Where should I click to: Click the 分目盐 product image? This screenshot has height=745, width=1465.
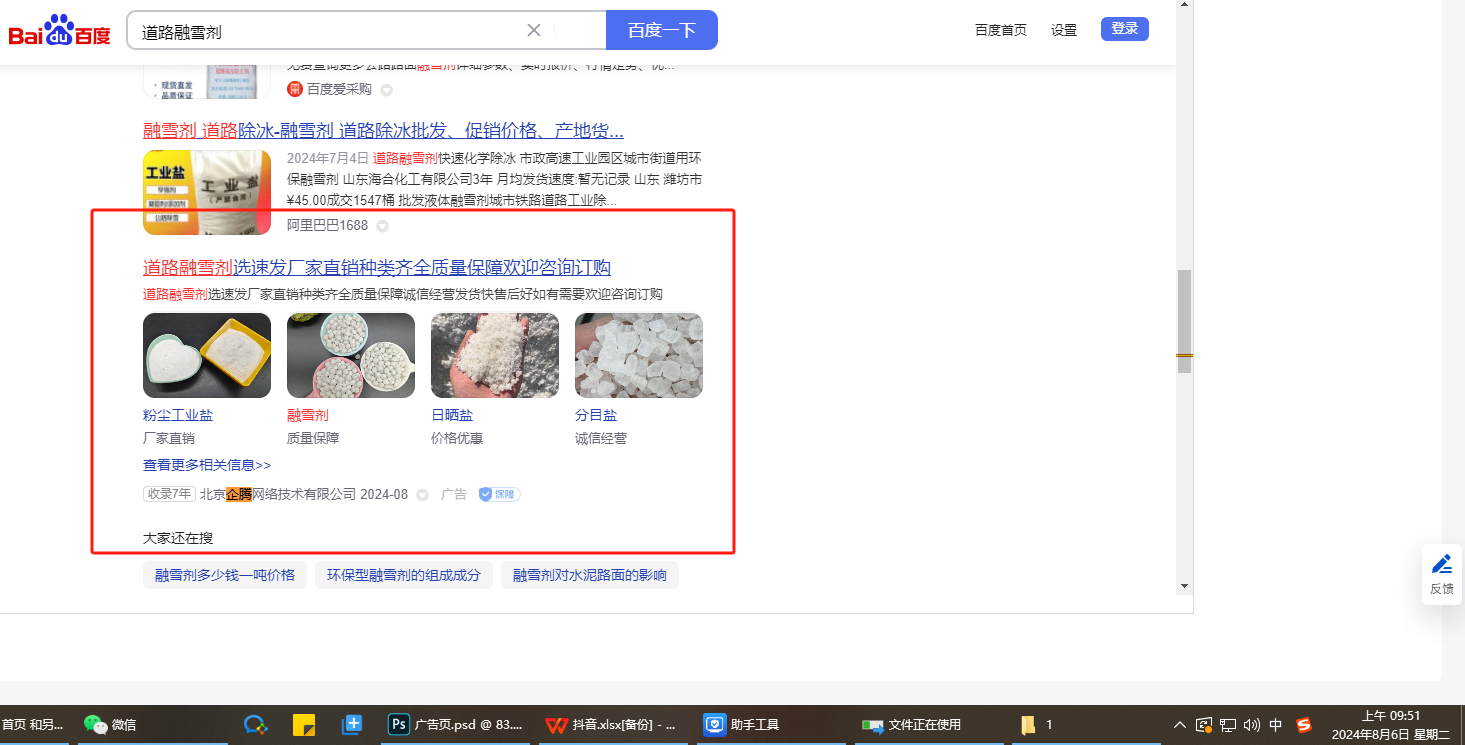click(x=639, y=355)
